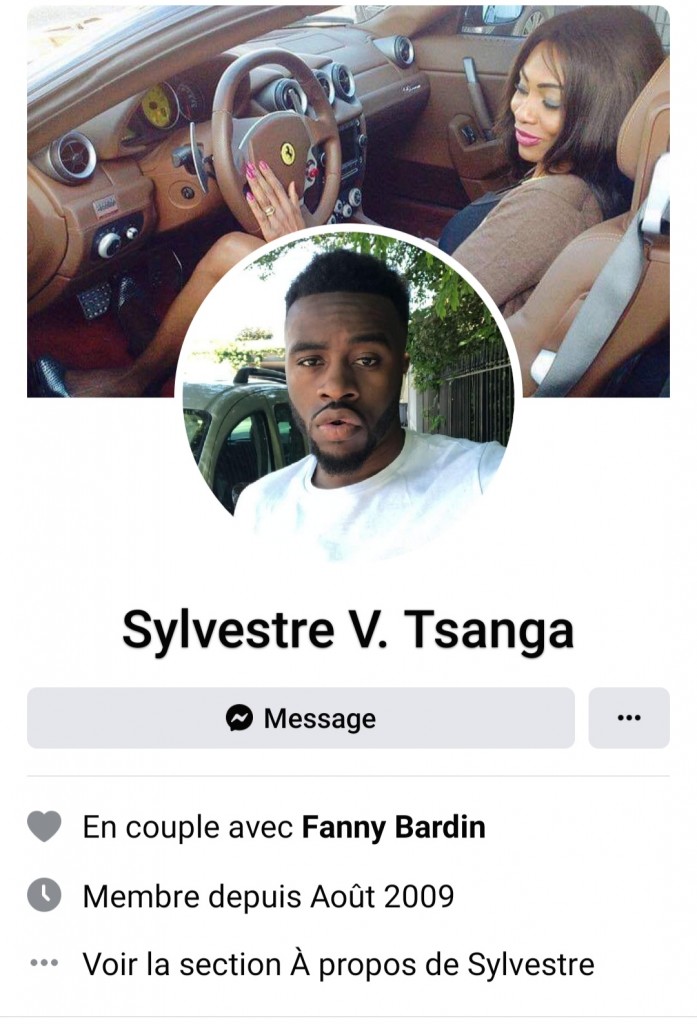The image size is (697, 1024).
Task: Open Voir la section À propos de Sylvestre
Action: 338,964
